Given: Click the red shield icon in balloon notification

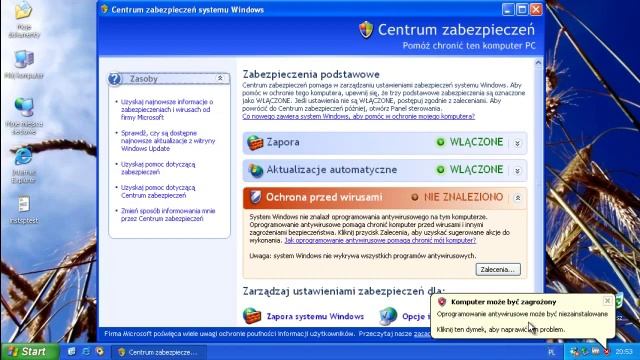Looking at the screenshot, I should [442, 302].
